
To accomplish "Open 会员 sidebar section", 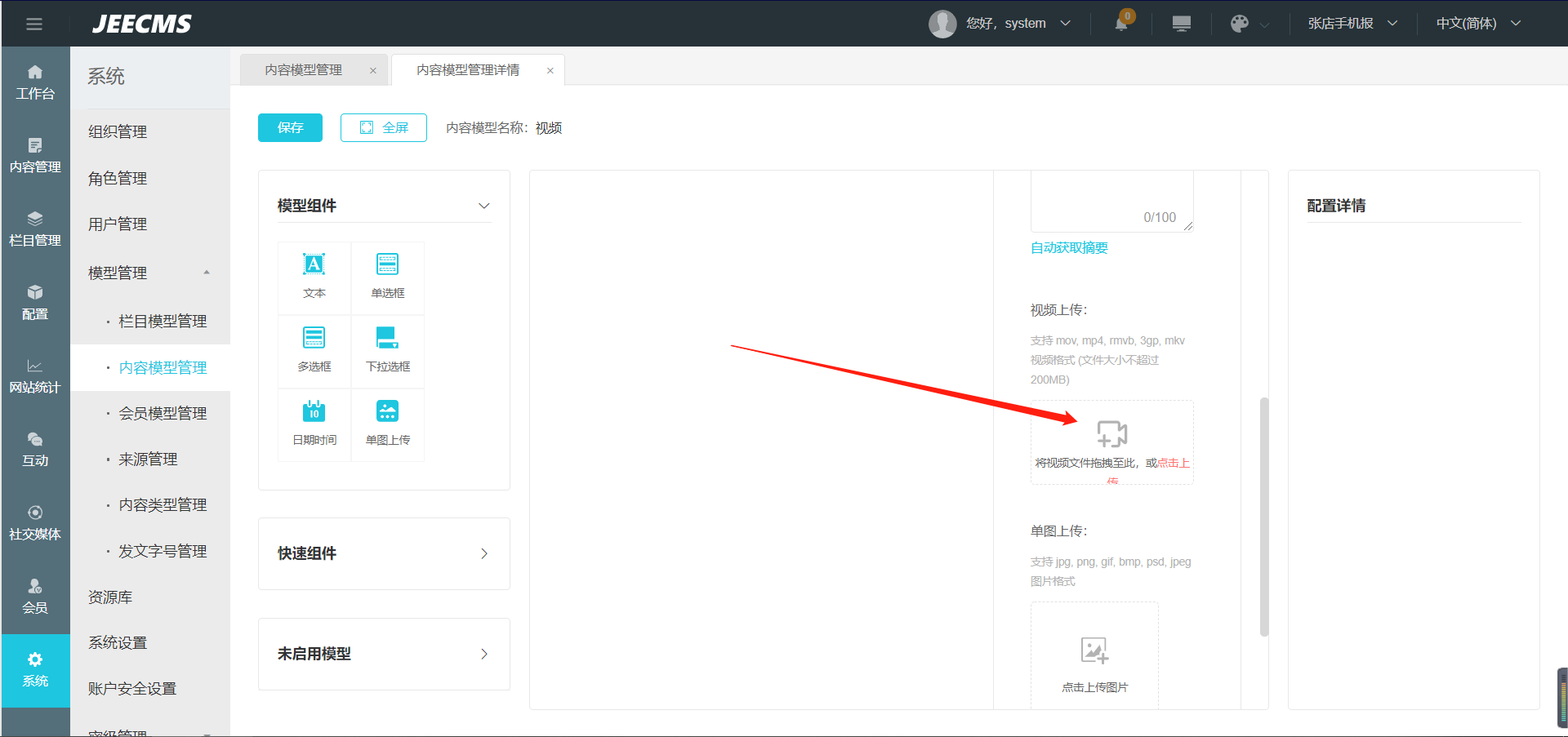I will pos(35,597).
